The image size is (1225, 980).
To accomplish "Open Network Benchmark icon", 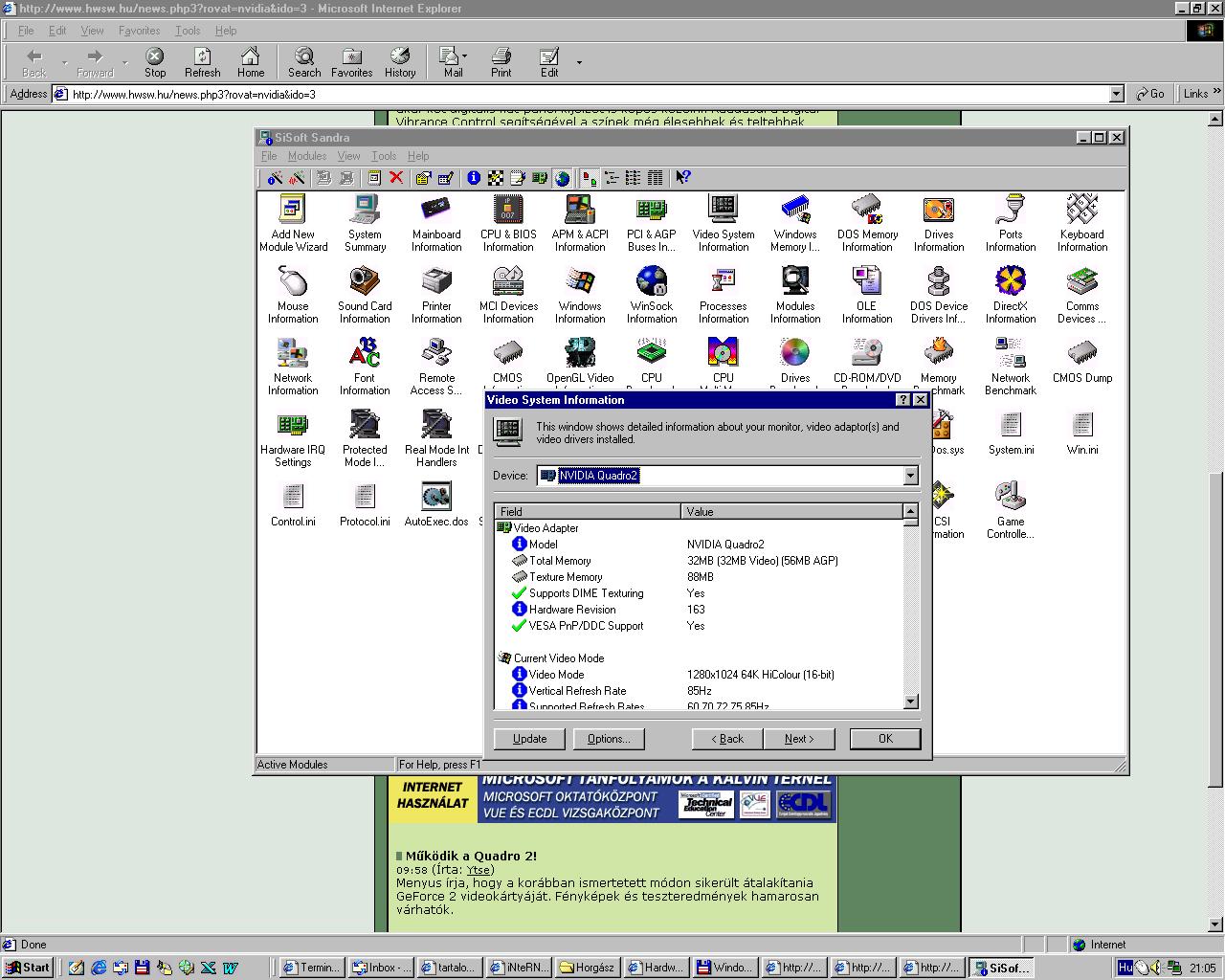I will (1011, 366).
